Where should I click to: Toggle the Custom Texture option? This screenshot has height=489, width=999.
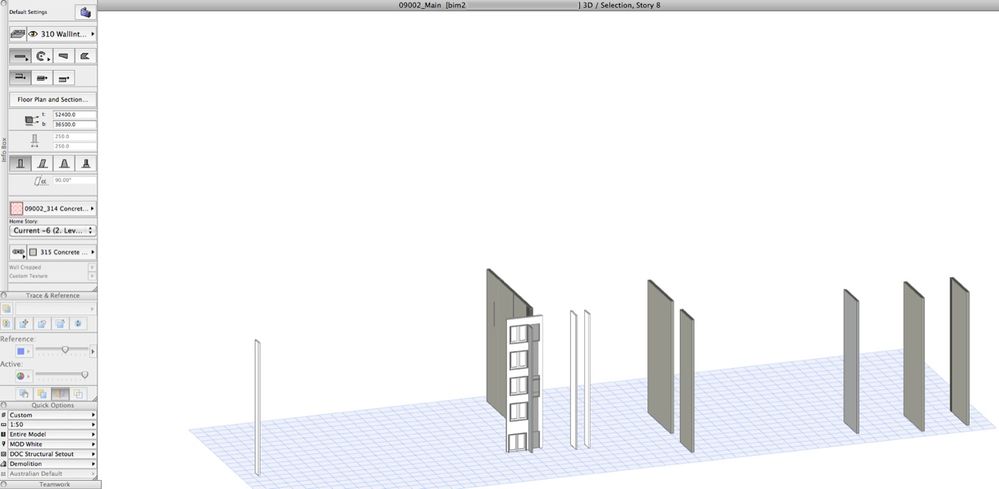(x=92, y=276)
